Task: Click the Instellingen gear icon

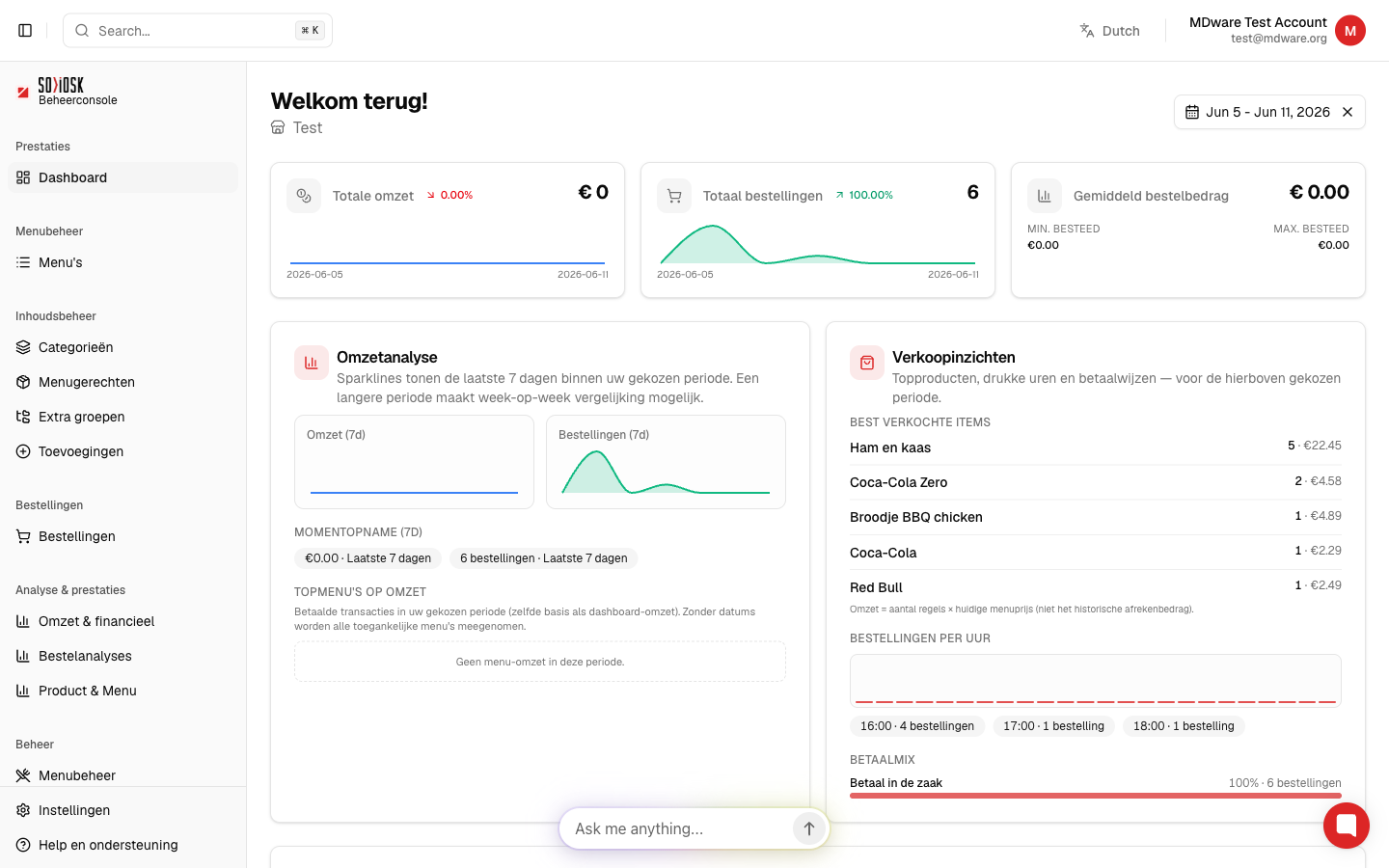Action: tap(23, 810)
